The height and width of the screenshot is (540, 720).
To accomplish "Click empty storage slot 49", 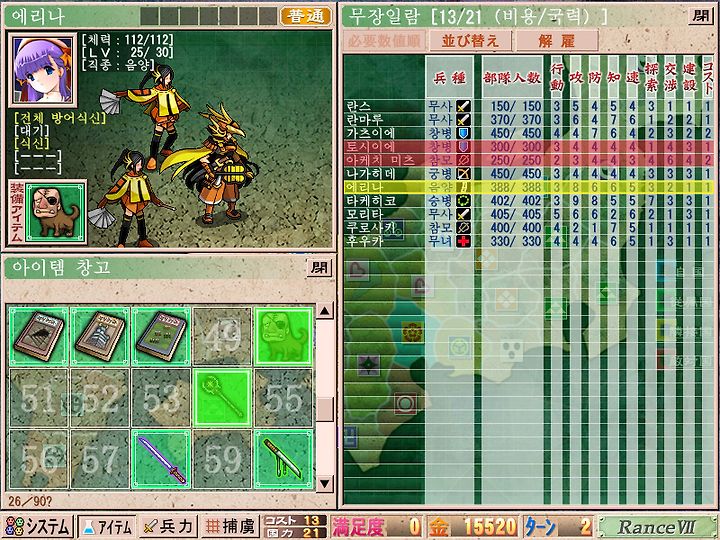I will (222, 337).
